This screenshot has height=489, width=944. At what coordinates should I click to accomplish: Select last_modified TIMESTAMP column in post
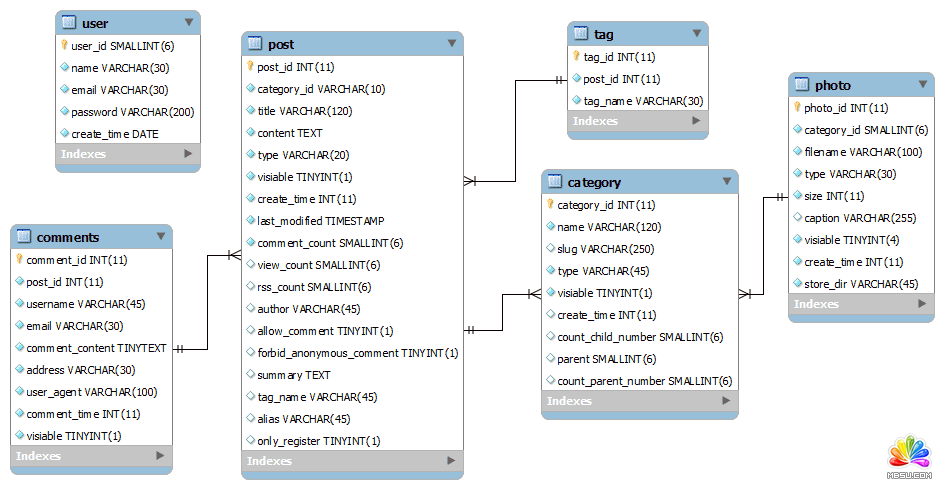320,221
